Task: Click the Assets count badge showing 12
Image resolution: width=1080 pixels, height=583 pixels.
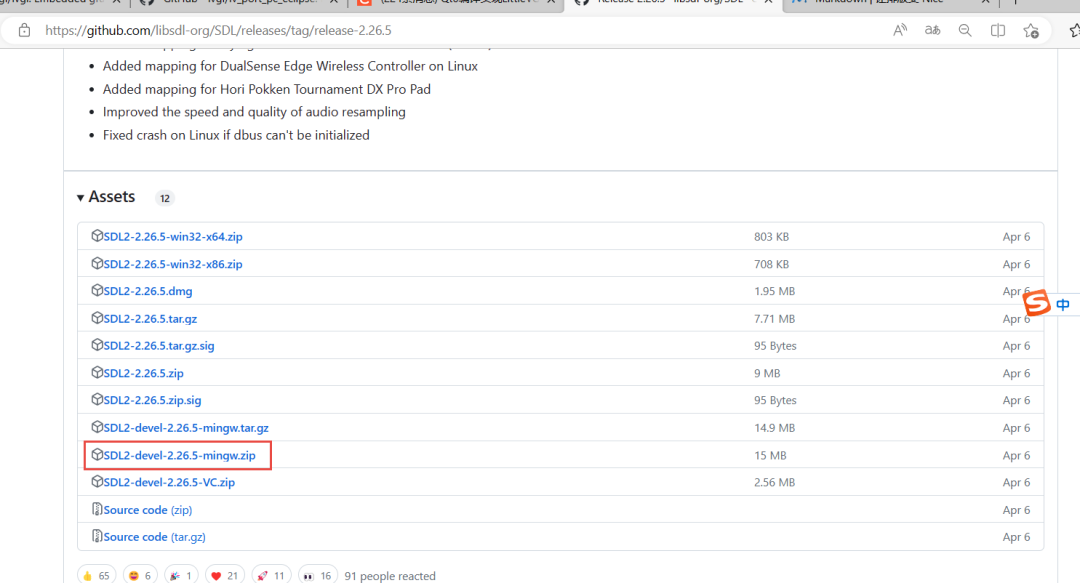Action: tap(165, 198)
